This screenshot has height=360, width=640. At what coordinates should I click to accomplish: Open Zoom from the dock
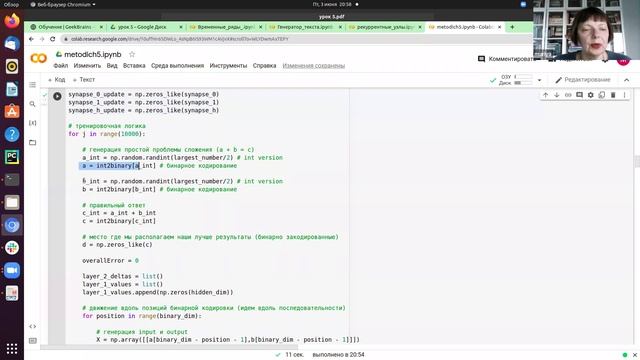[x=12, y=270]
